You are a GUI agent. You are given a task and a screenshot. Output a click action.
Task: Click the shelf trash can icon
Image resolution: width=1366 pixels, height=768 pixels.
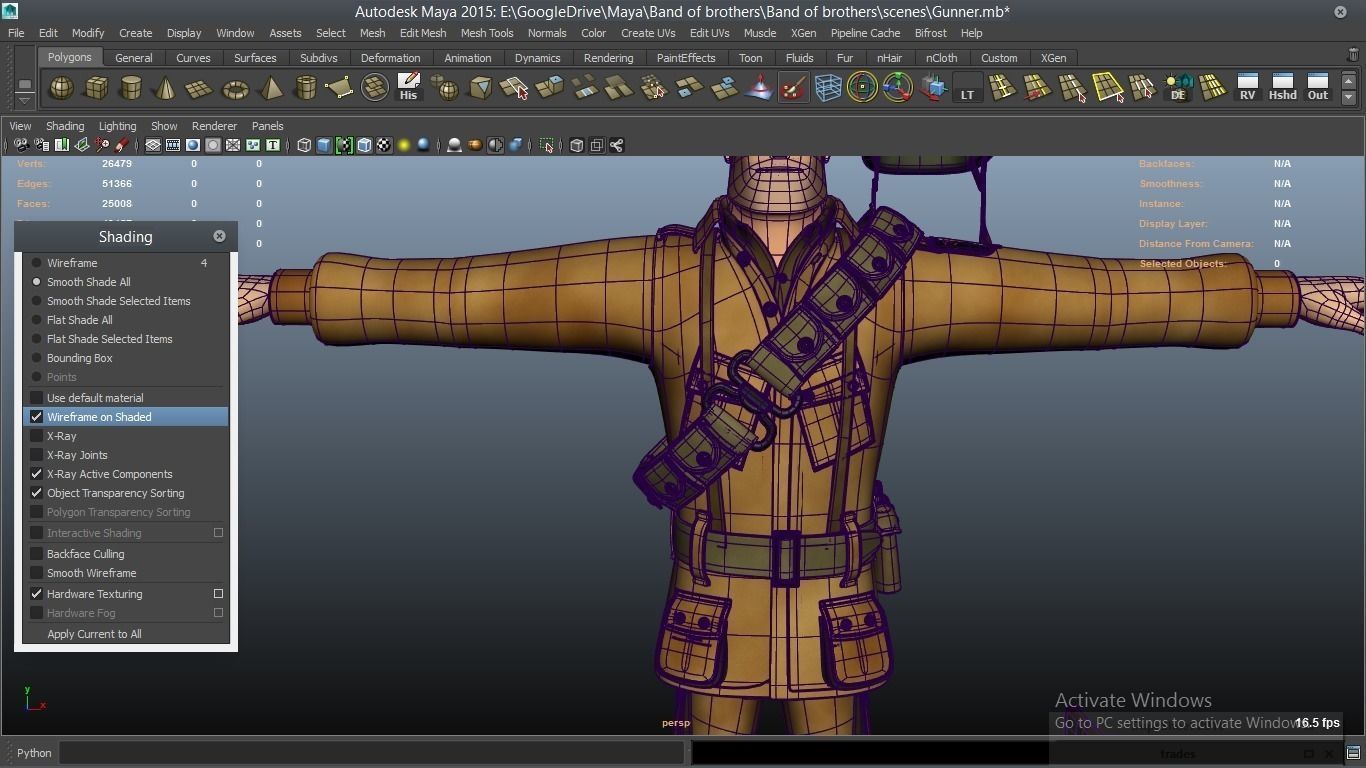click(x=1353, y=55)
